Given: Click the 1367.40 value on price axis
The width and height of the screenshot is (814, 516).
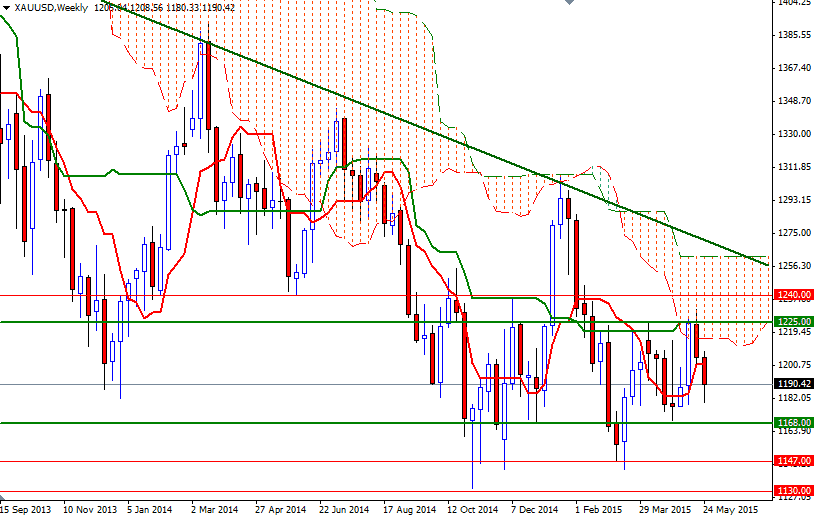Looking at the screenshot, I should point(794,67).
